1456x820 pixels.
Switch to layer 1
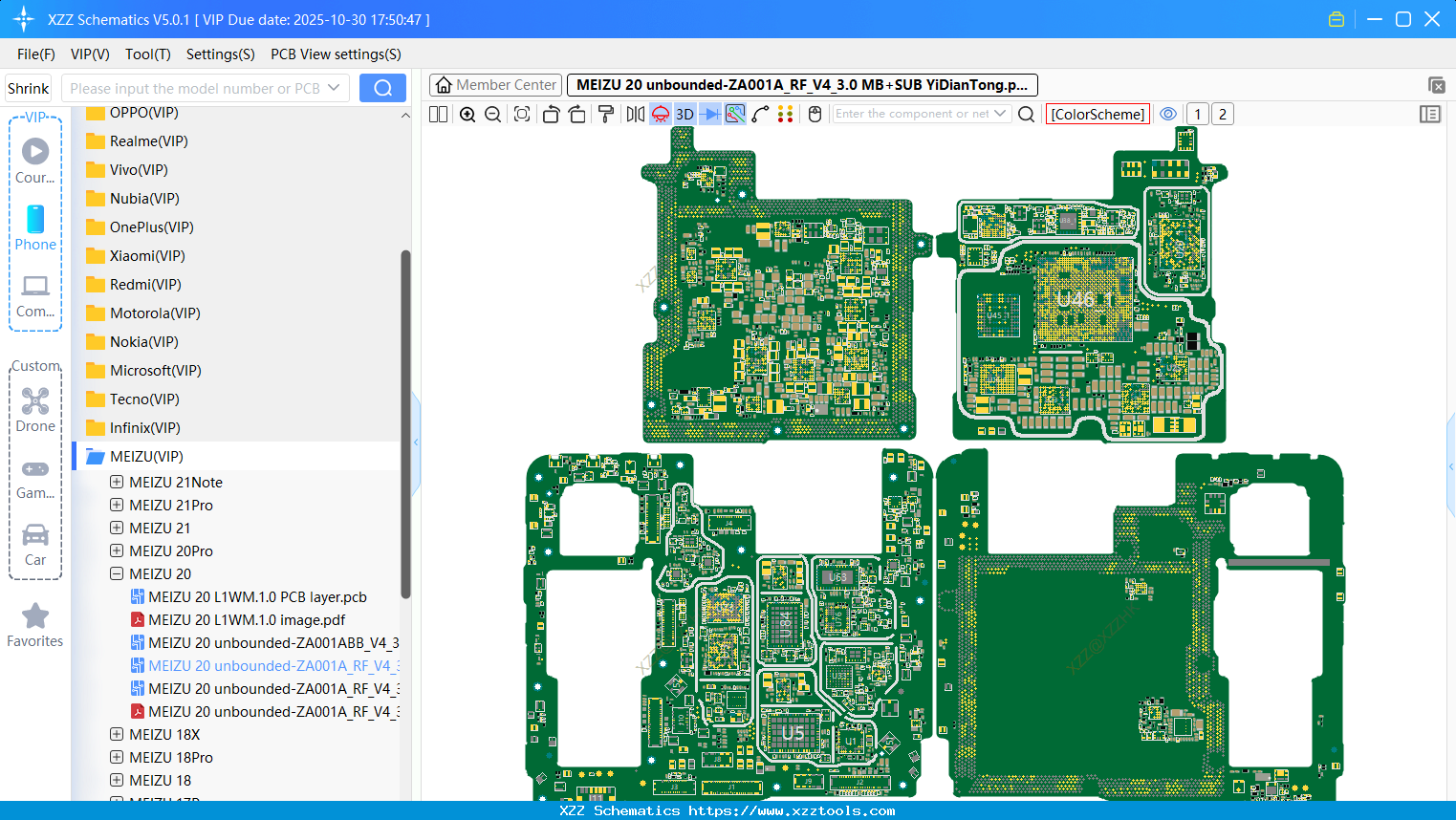(1197, 114)
